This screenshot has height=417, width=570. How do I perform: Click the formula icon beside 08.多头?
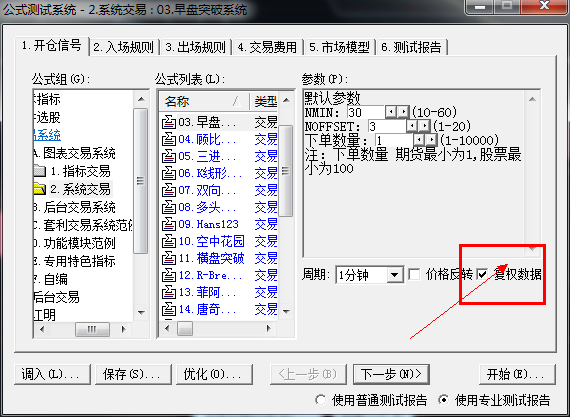(169, 207)
